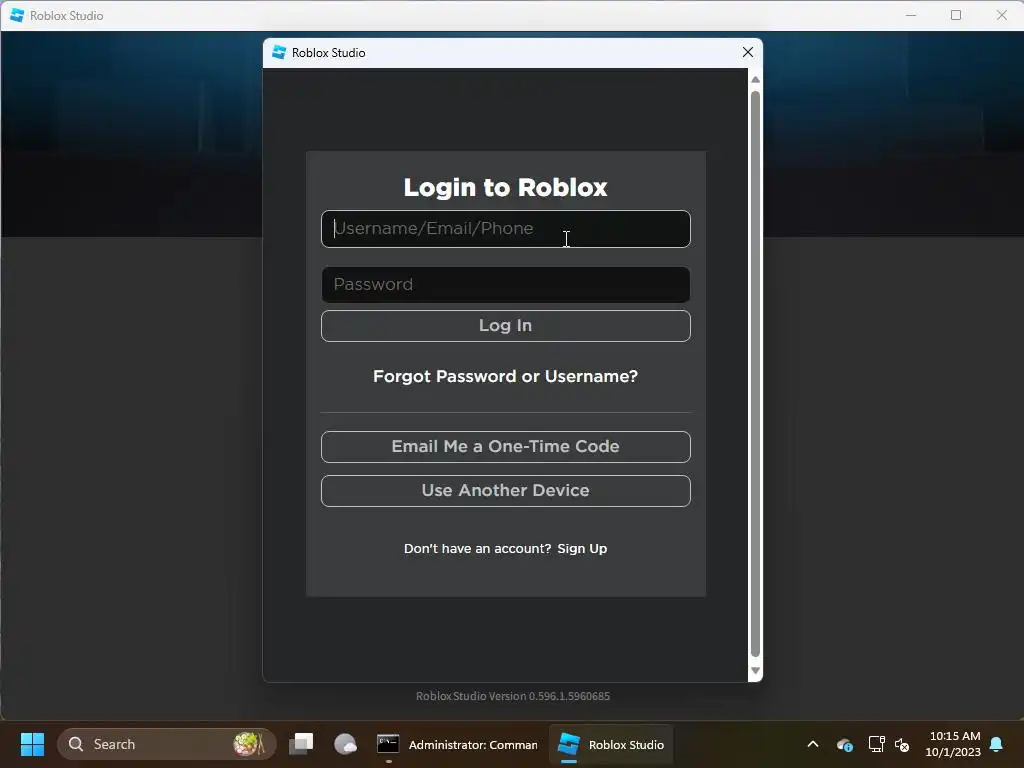1024x768 pixels.
Task: Click the salad search highlight icon in the taskbar
Action: [x=249, y=744]
